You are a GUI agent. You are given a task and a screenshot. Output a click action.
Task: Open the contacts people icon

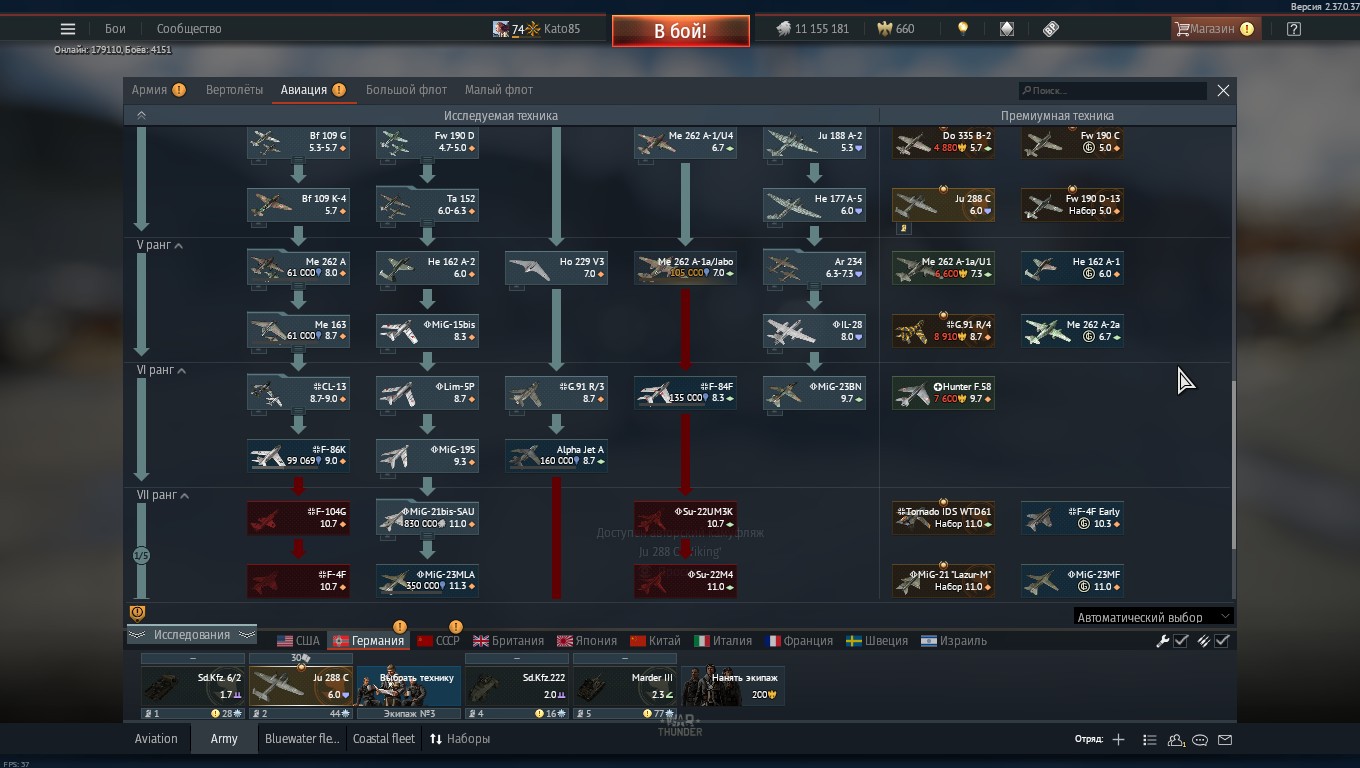tap(1176, 740)
